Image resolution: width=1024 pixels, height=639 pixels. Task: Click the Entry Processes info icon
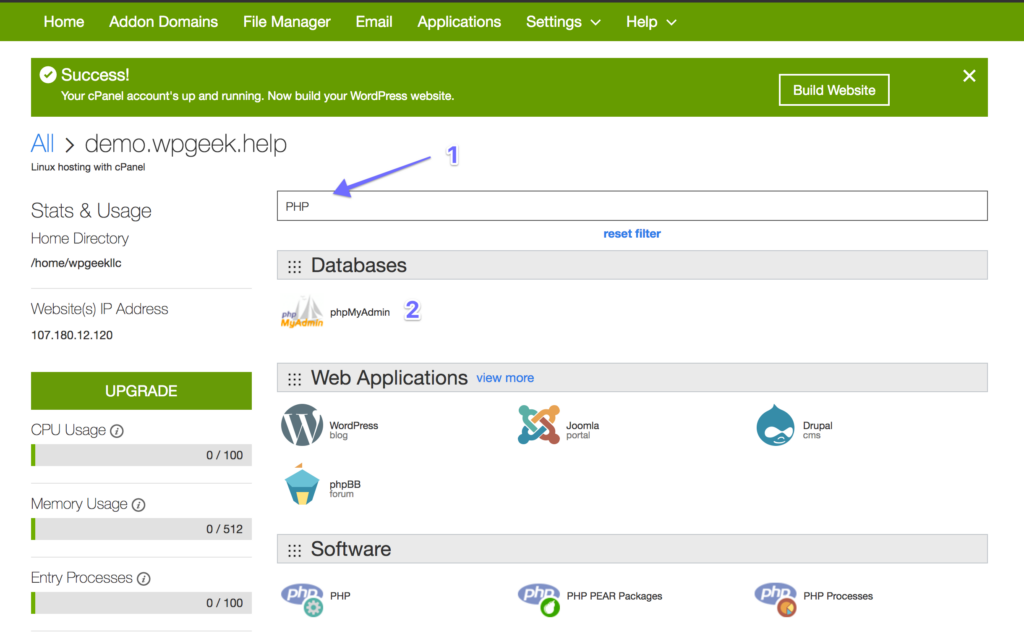point(144,578)
